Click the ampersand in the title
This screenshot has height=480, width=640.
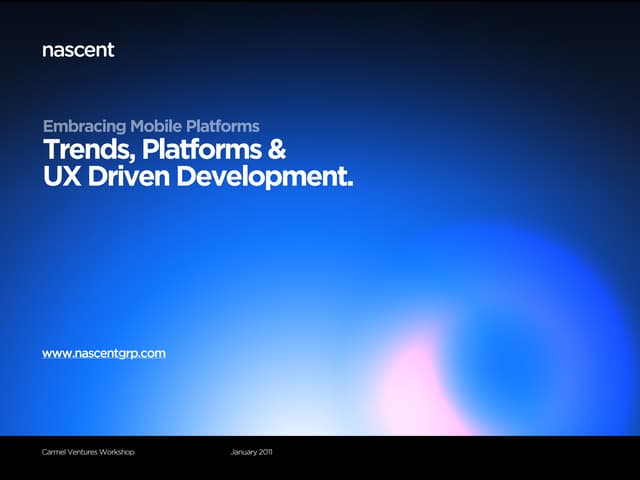click(x=277, y=152)
